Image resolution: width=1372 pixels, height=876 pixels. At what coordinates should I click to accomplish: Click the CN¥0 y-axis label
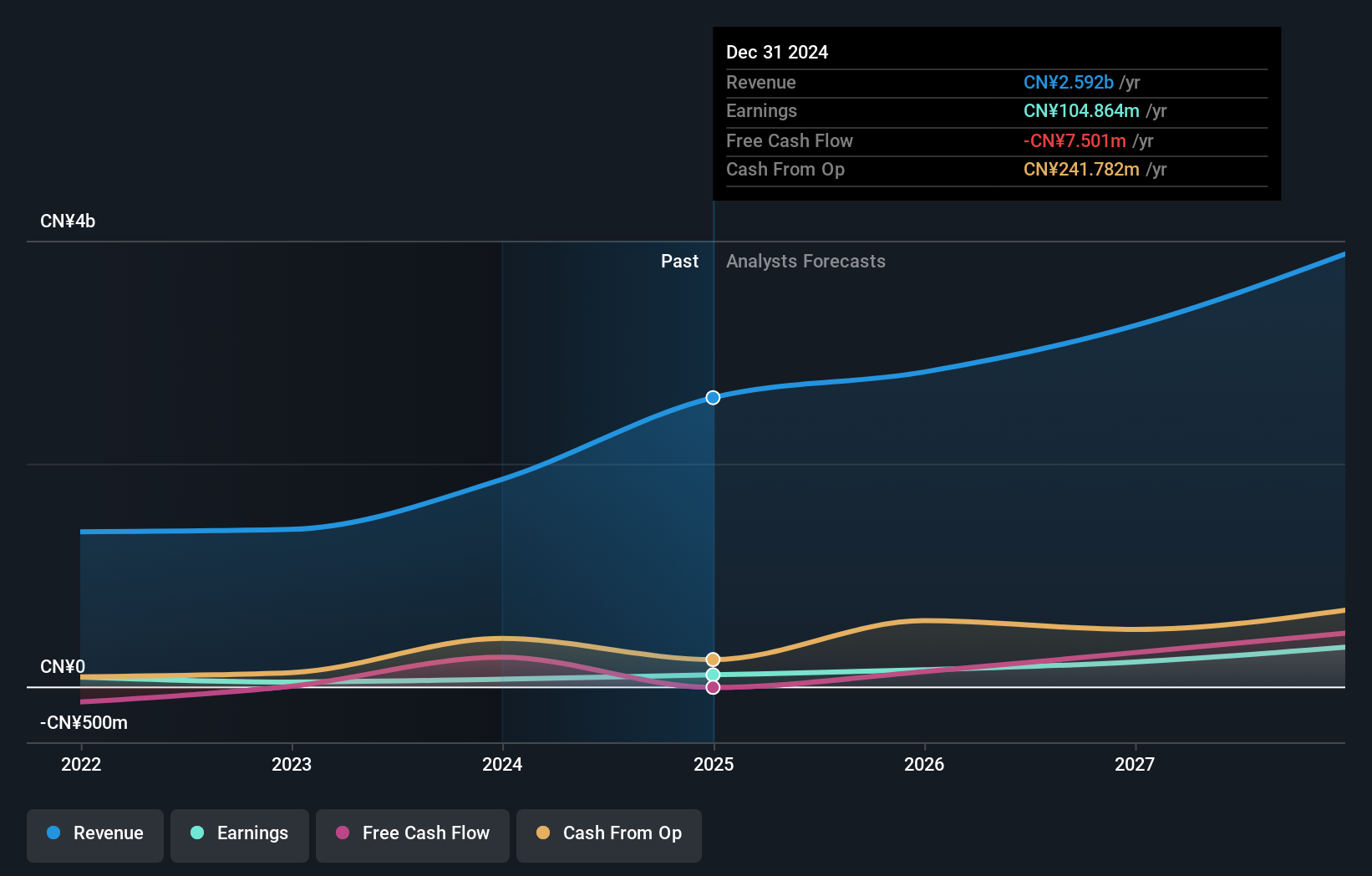63,667
